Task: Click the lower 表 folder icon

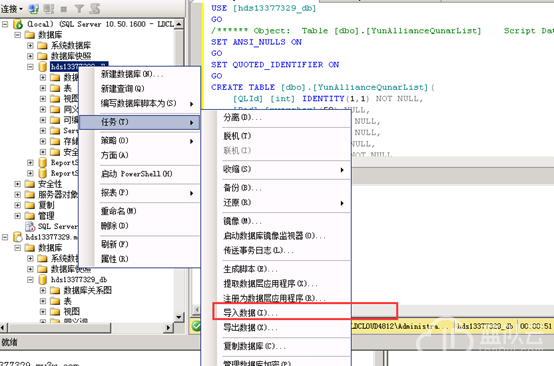Action: point(55,301)
